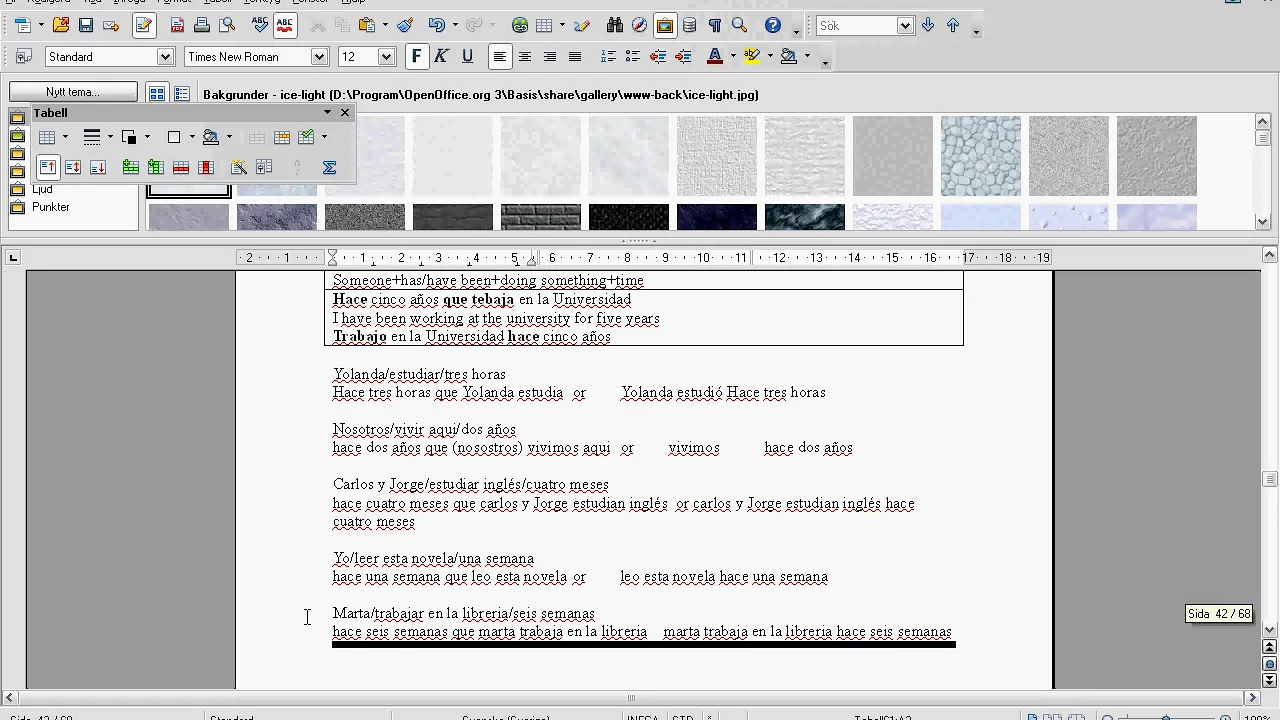Select the Punkter gallery theme
Viewport: 1280px width, 720px height.
tap(50, 207)
